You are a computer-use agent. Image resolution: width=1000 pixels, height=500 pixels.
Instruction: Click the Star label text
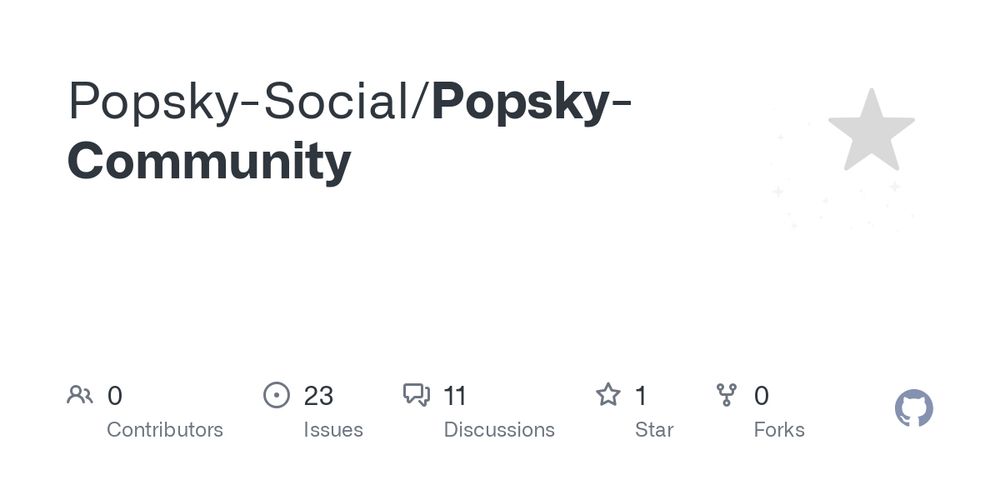(654, 430)
